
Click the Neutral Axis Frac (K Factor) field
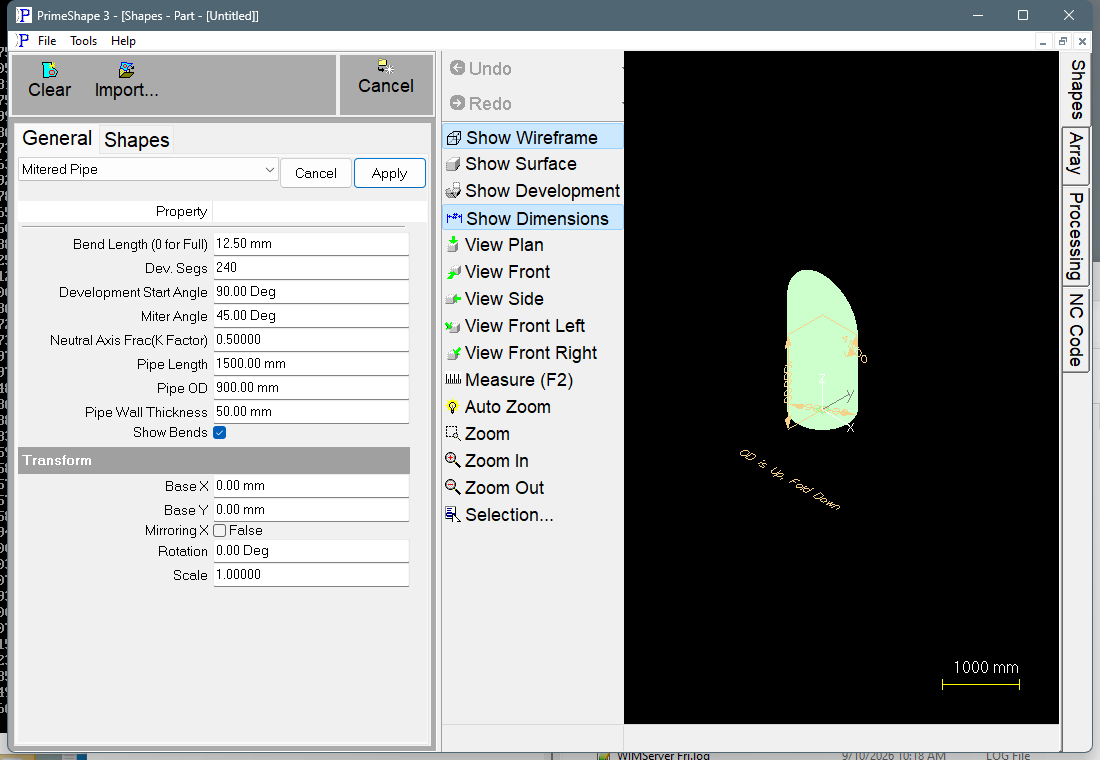311,340
